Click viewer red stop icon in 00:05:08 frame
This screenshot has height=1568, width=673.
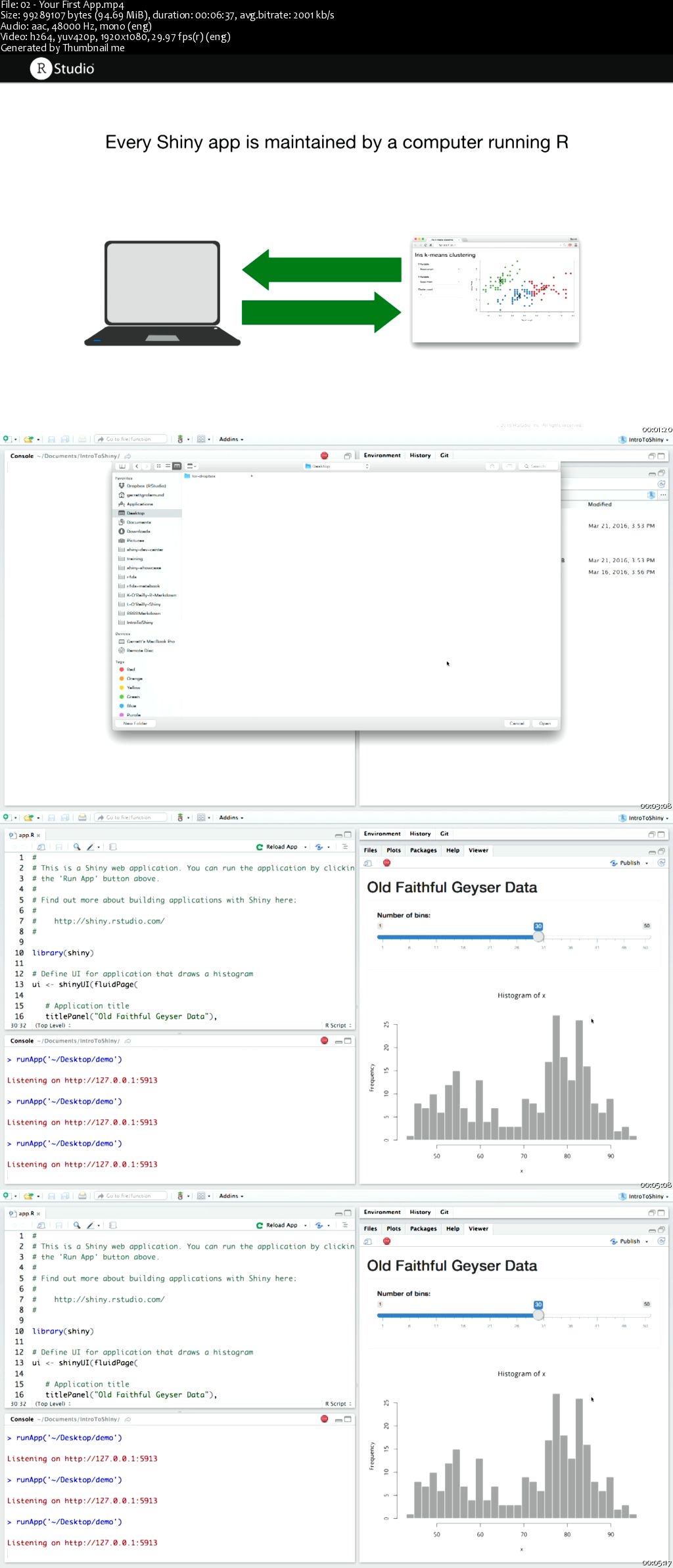pyautogui.click(x=386, y=863)
